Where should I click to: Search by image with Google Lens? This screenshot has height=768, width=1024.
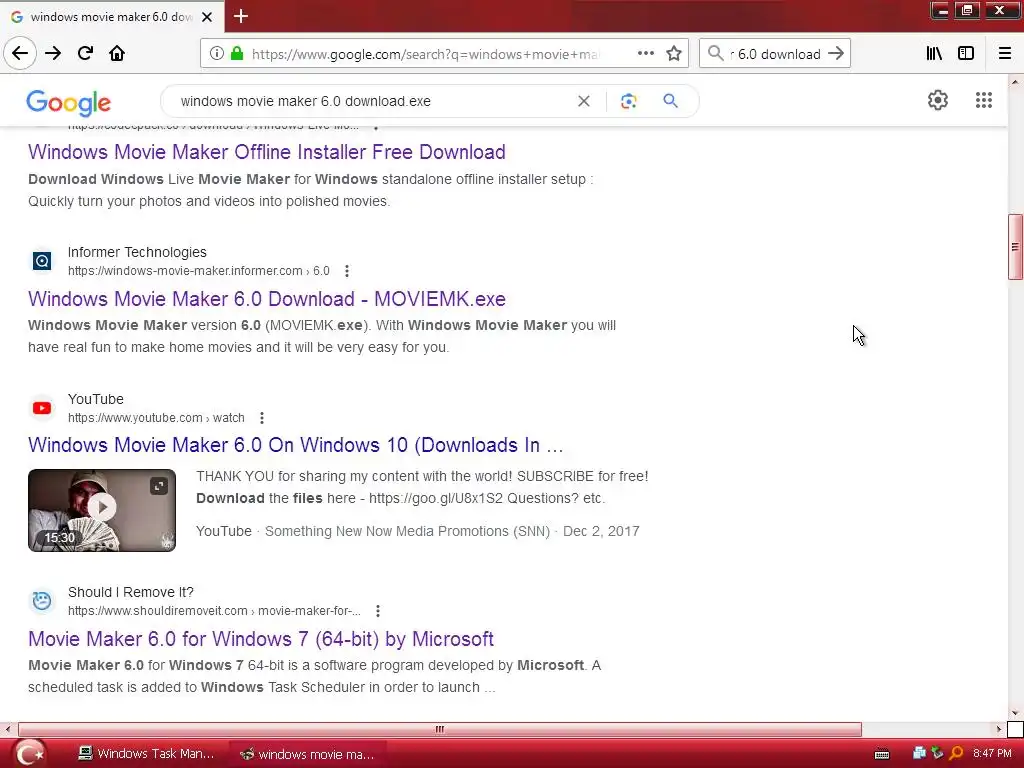coord(628,101)
